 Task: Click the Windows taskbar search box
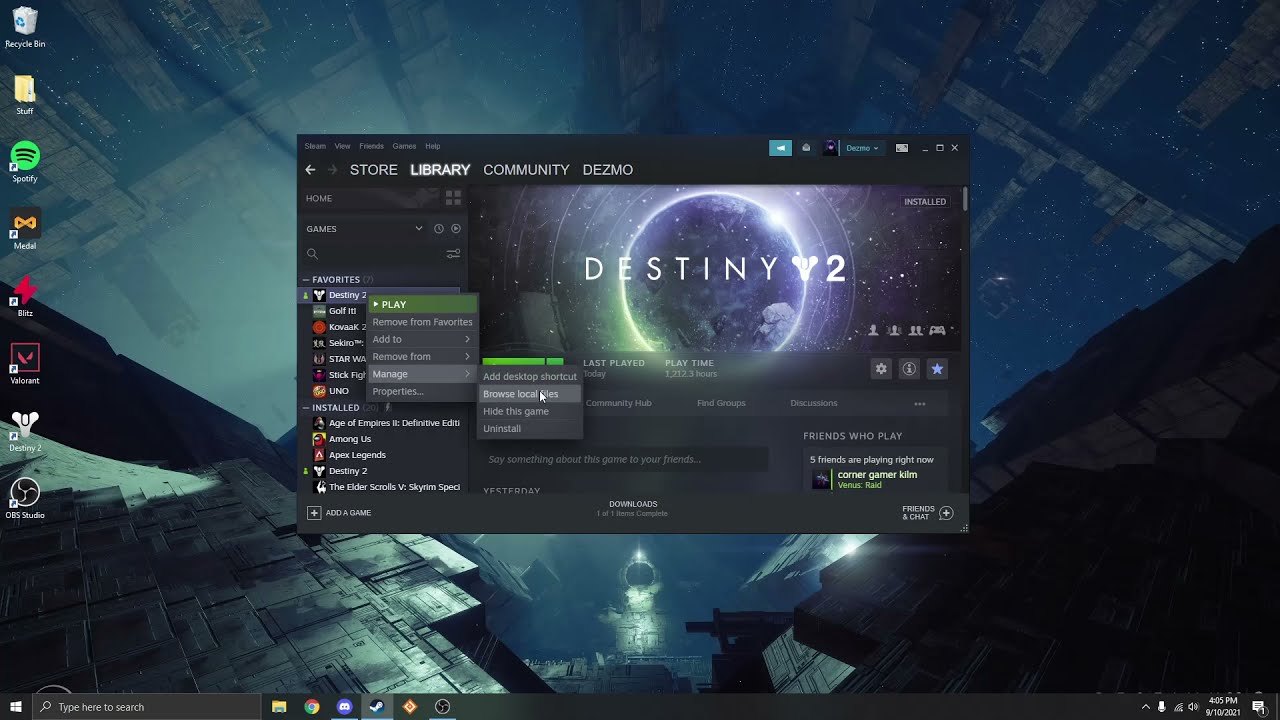coord(146,707)
